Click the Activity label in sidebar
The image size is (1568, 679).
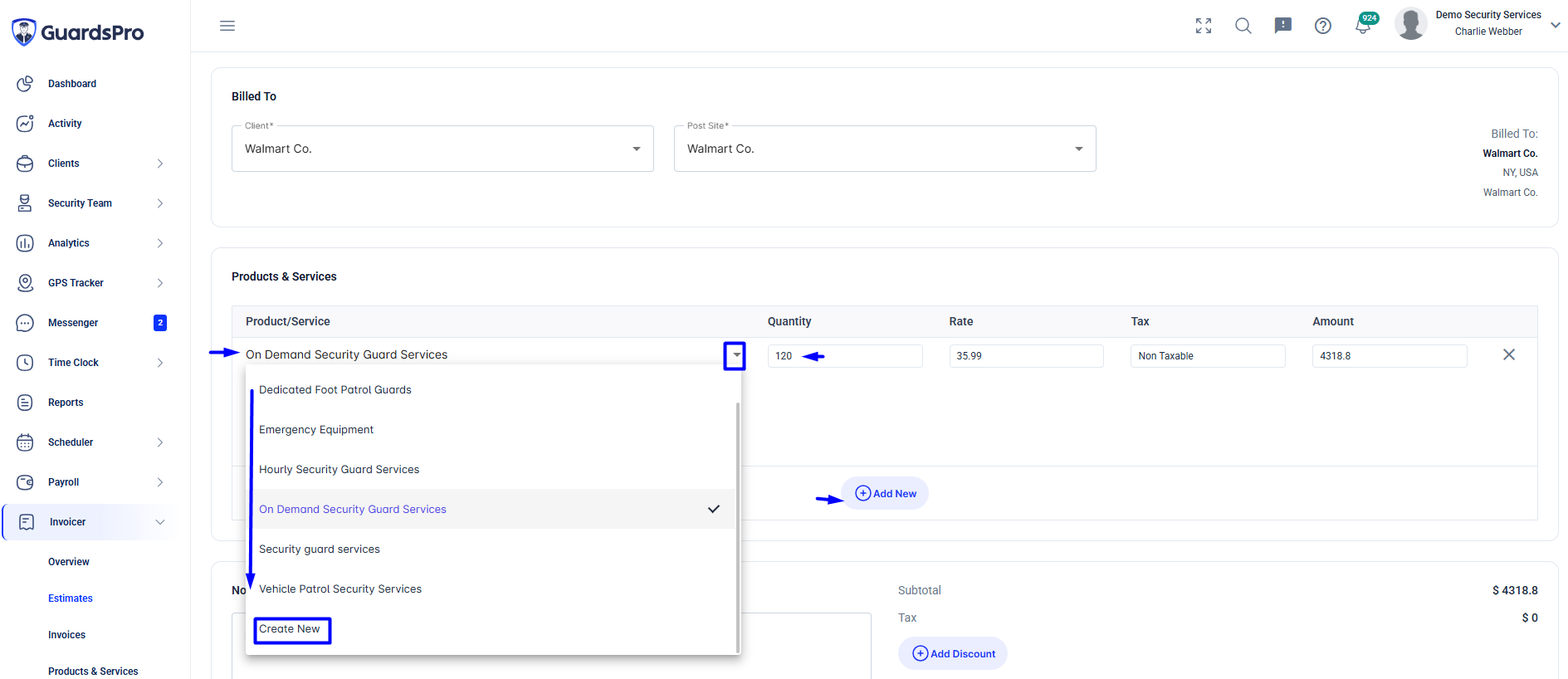pos(65,124)
